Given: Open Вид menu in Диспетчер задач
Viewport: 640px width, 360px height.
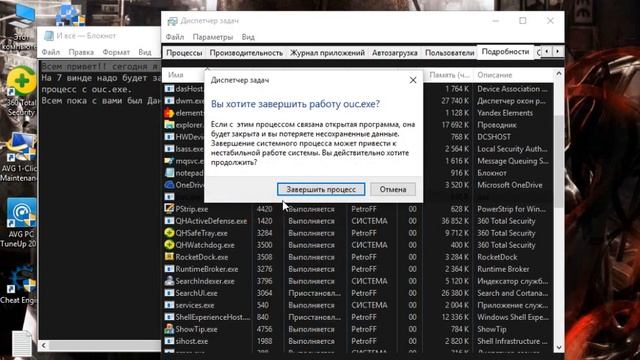Looking at the screenshot, I should (x=248, y=37).
